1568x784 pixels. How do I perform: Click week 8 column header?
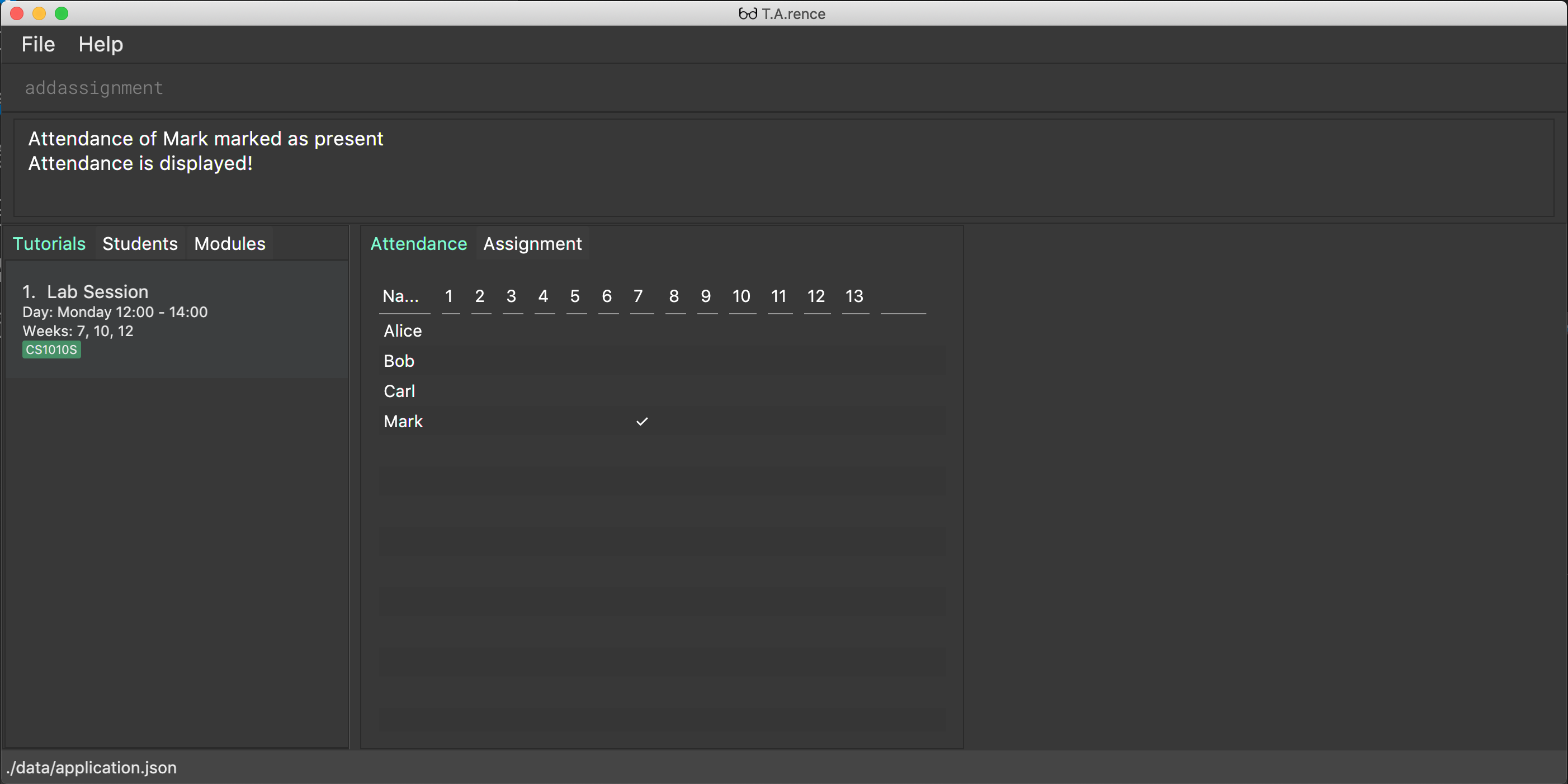(674, 296)
